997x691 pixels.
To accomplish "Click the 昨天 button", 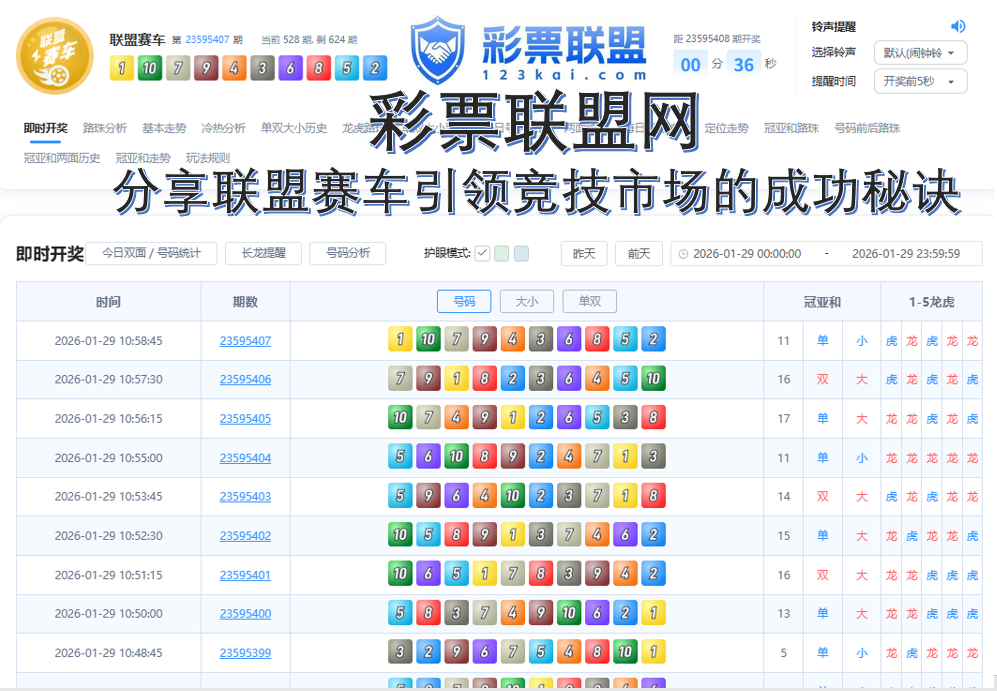I will click(583, 254).
